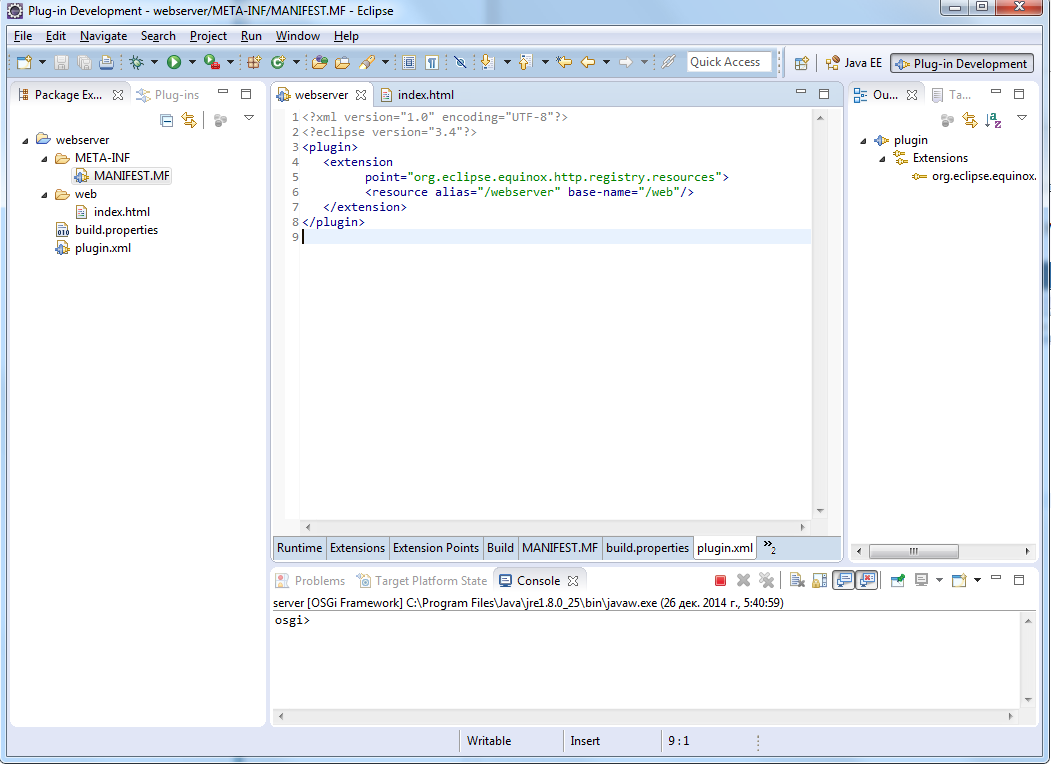
Task: Click the Quick Access search field
Action: (x=729, y=62)
